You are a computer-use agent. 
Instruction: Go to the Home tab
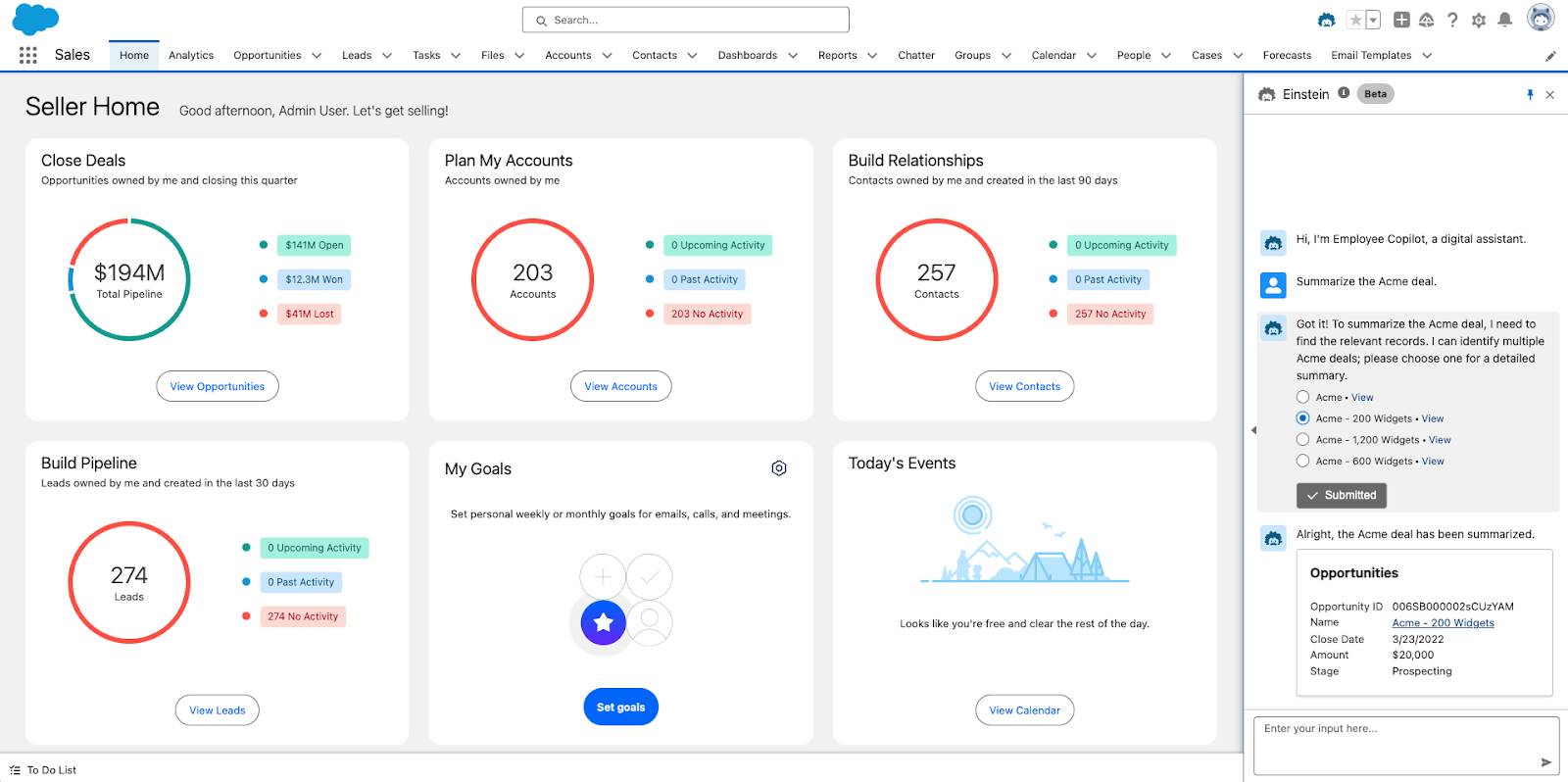pyautogui.click(x=134, y=56)
